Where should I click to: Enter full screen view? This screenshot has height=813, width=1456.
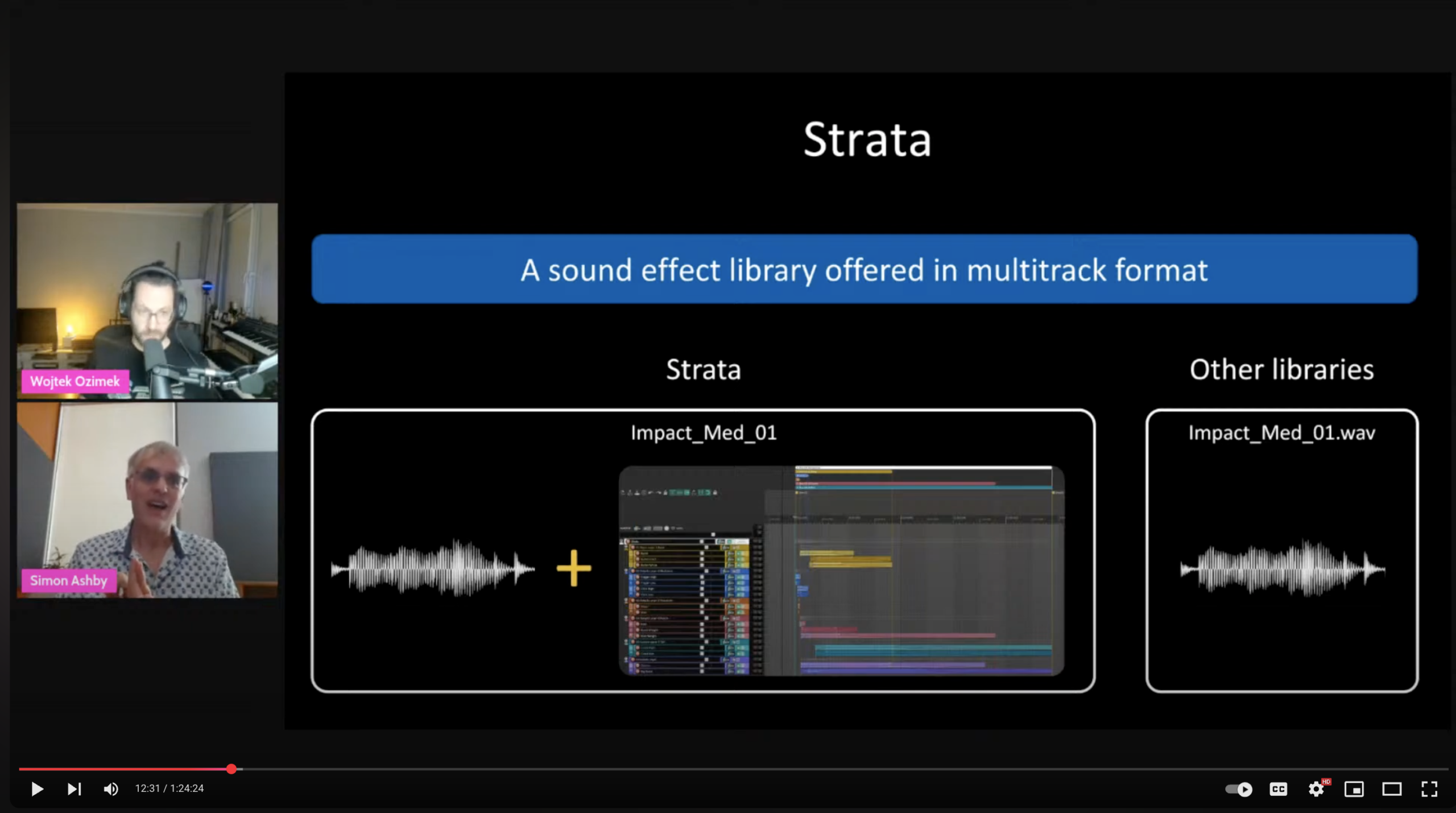(1429, 789)
